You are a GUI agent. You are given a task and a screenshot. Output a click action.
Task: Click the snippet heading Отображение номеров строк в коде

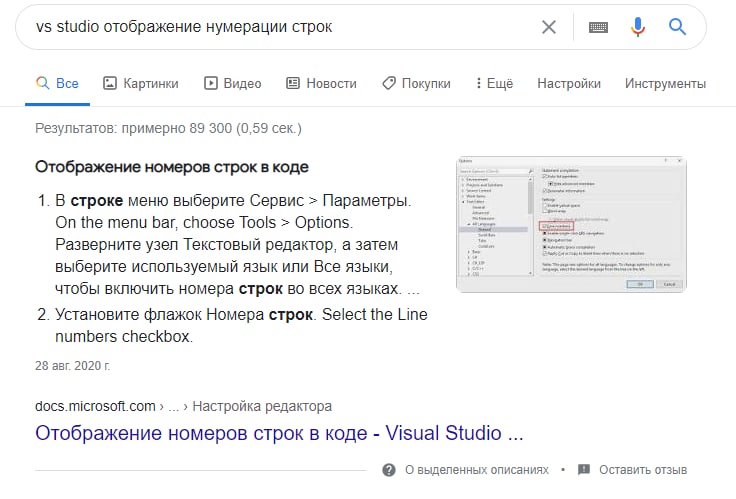point(172,167)
